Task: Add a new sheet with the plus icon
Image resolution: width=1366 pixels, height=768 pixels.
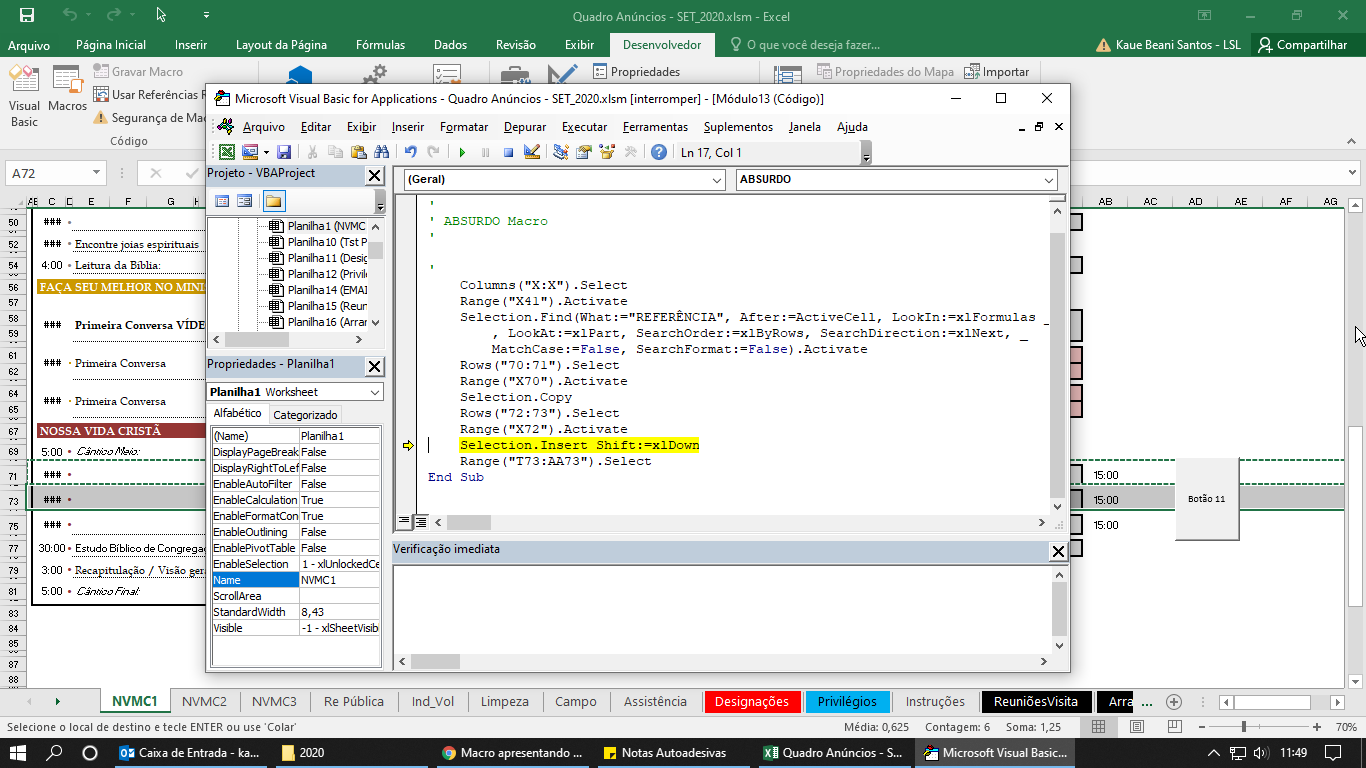Action: [x=1174, y=701]
